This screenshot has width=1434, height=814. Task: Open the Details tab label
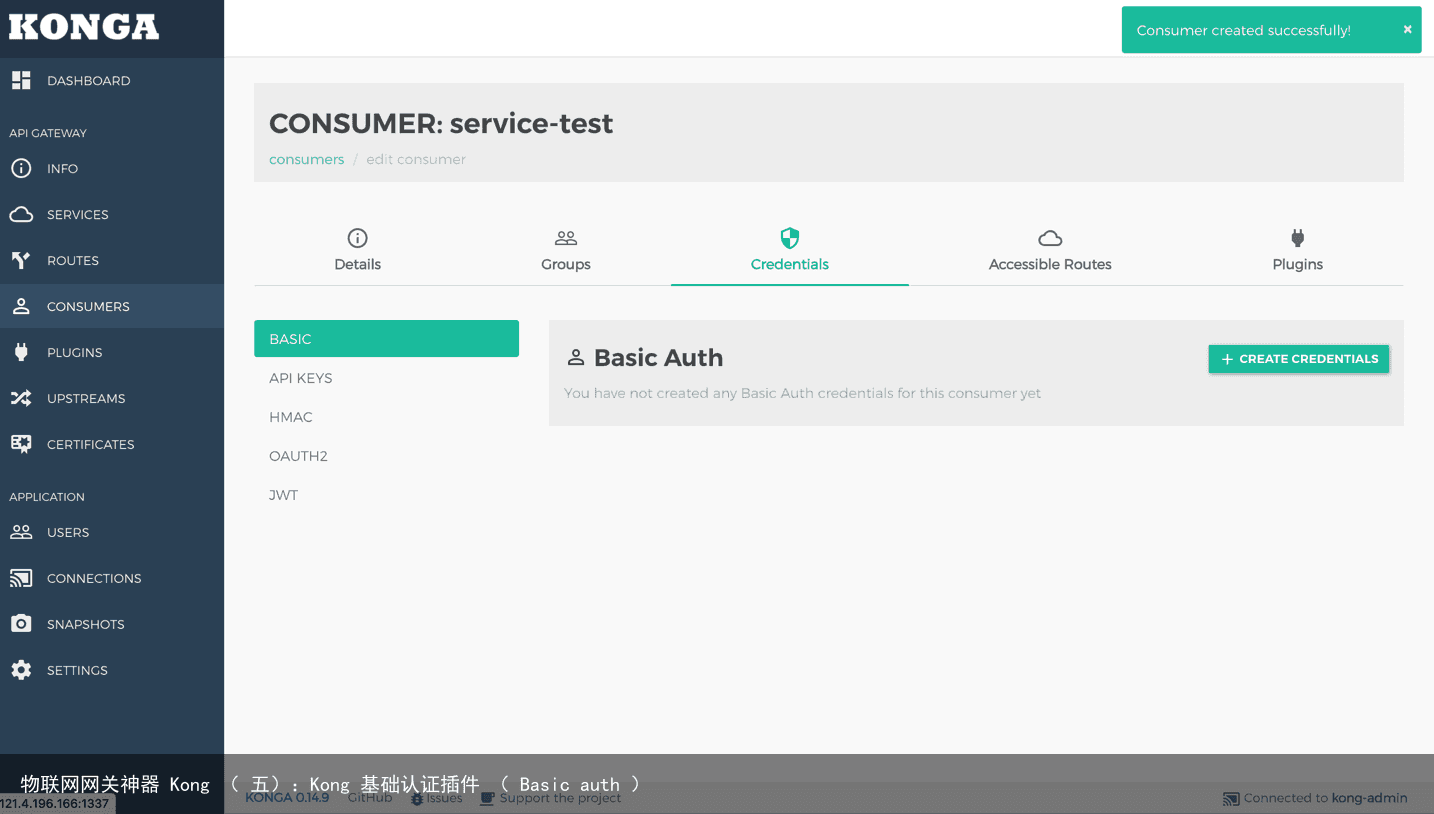[x=358, y=264]
